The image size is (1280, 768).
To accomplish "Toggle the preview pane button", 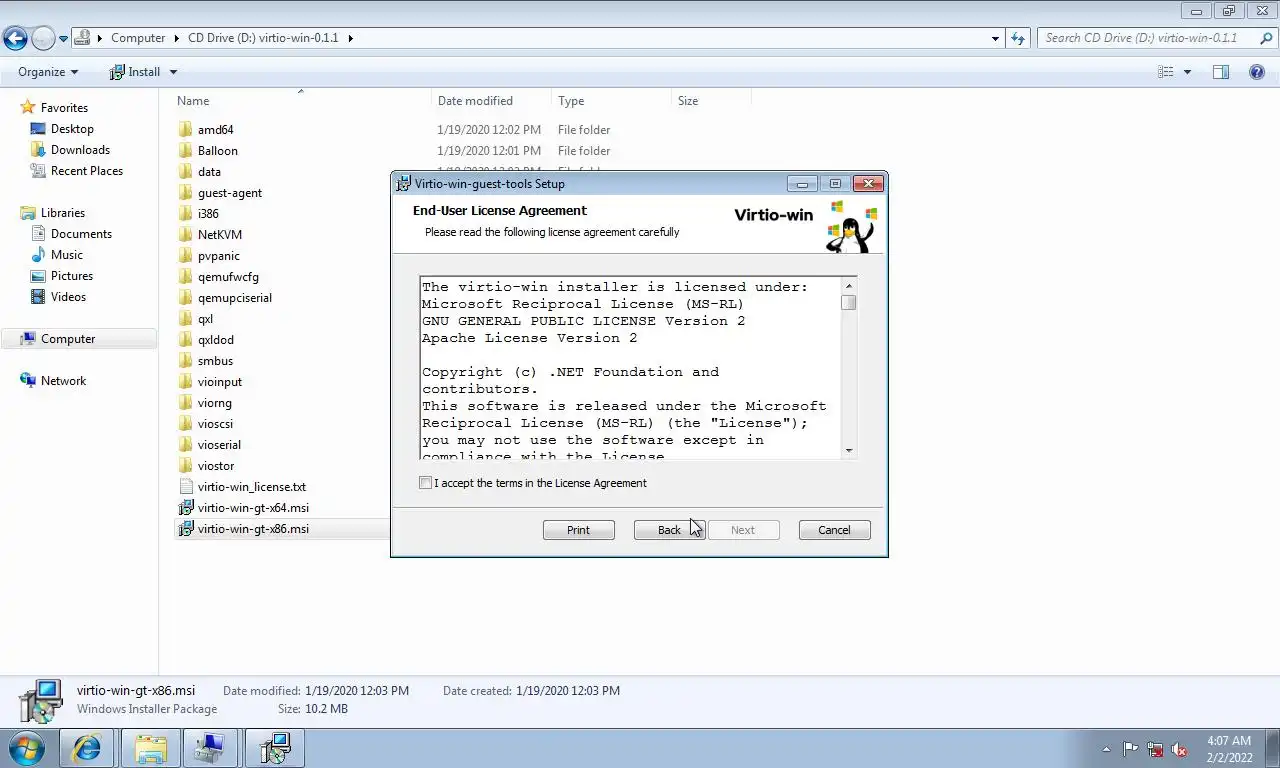I will pos(1221,72).
